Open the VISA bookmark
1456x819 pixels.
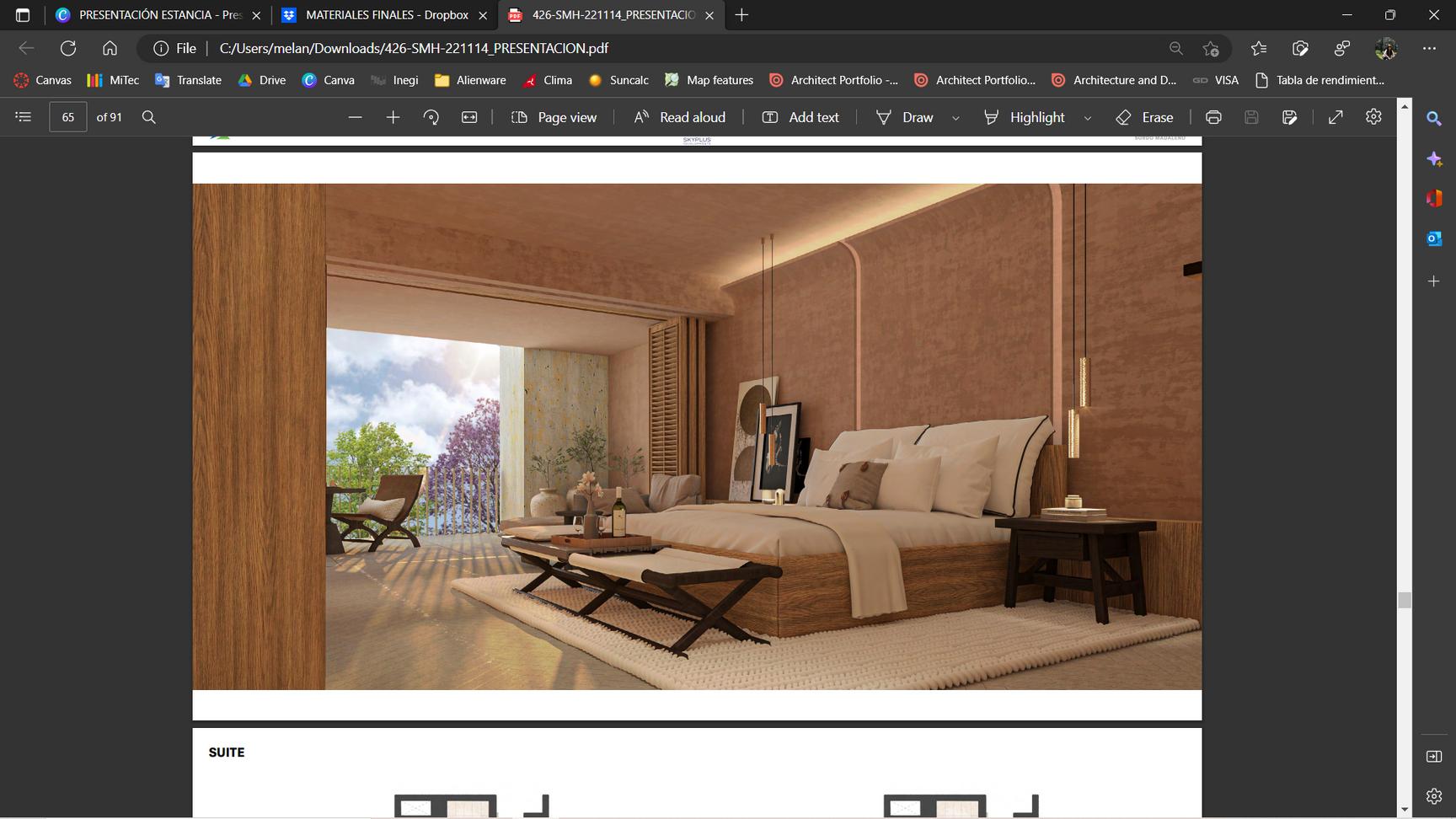click(1215, 80)
